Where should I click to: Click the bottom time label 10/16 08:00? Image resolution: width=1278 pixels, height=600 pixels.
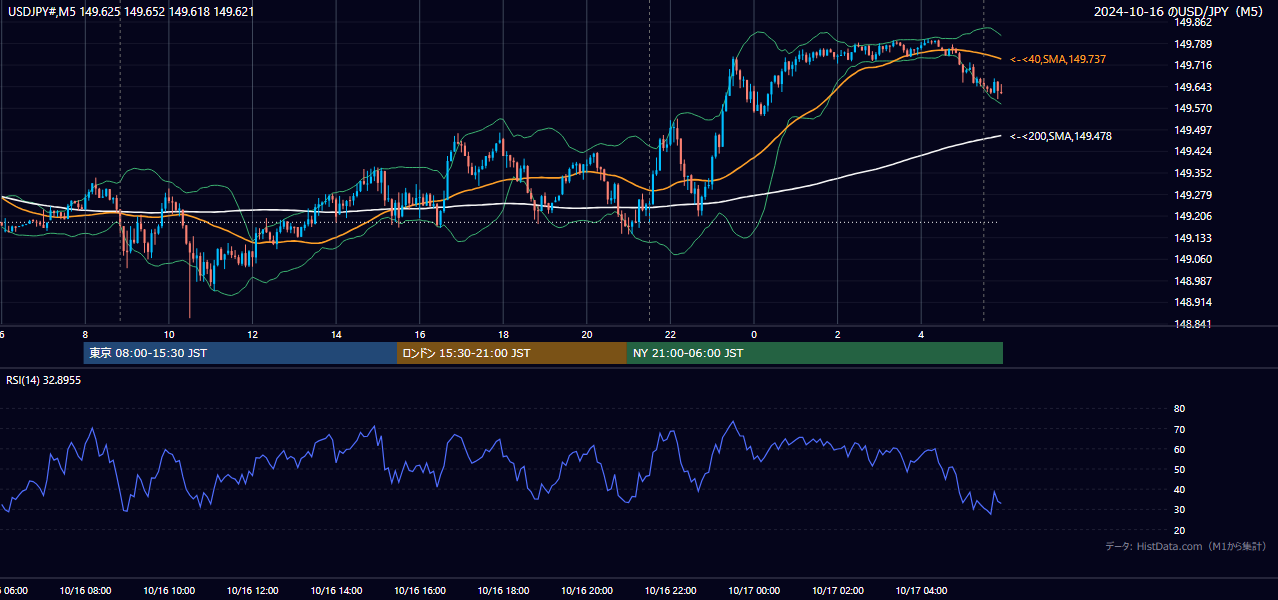click(x=85, y=591)
